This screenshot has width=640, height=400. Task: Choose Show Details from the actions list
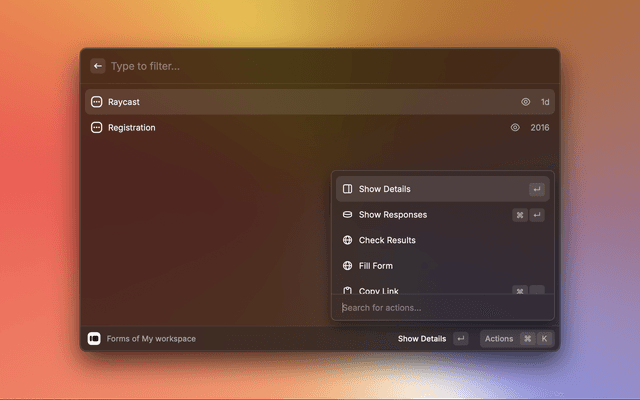click(385, 189)
